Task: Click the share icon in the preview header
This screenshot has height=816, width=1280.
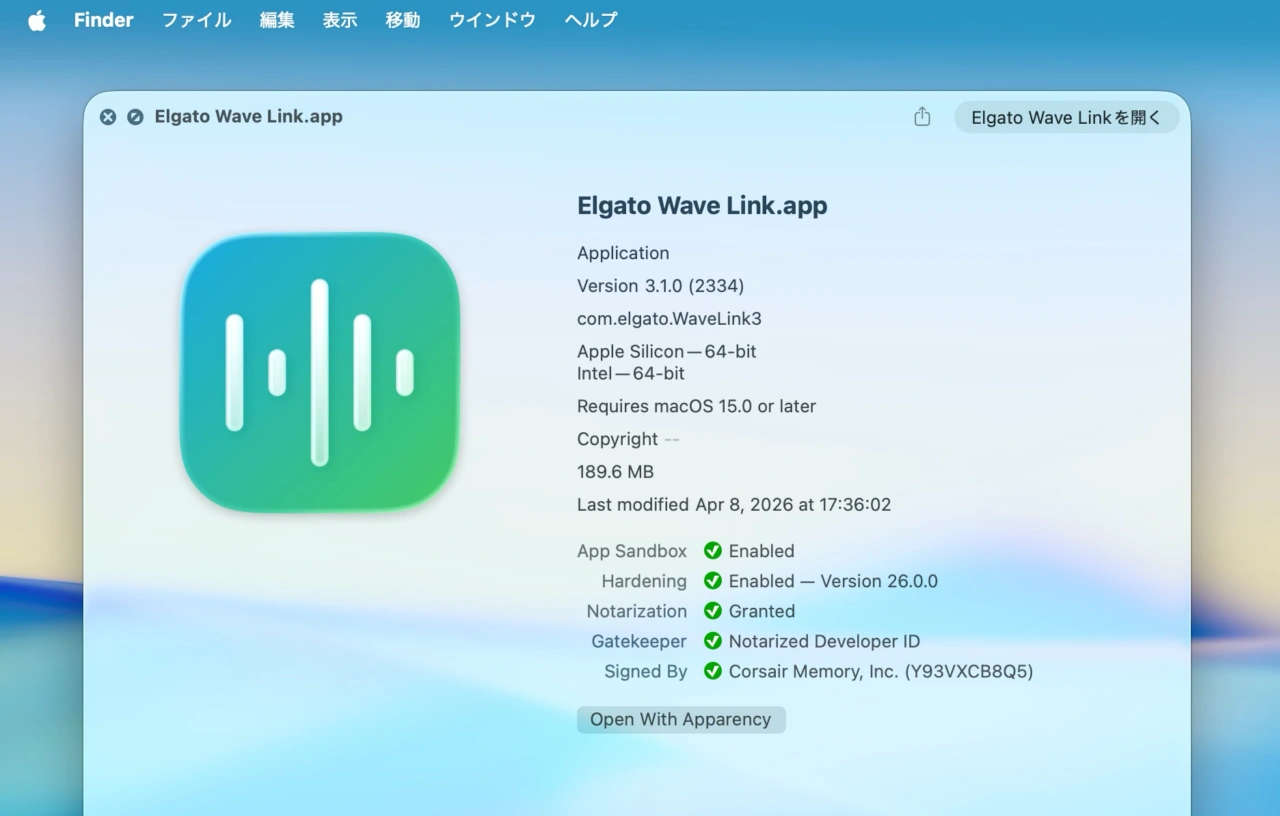Action: click(x=921, y=117)
